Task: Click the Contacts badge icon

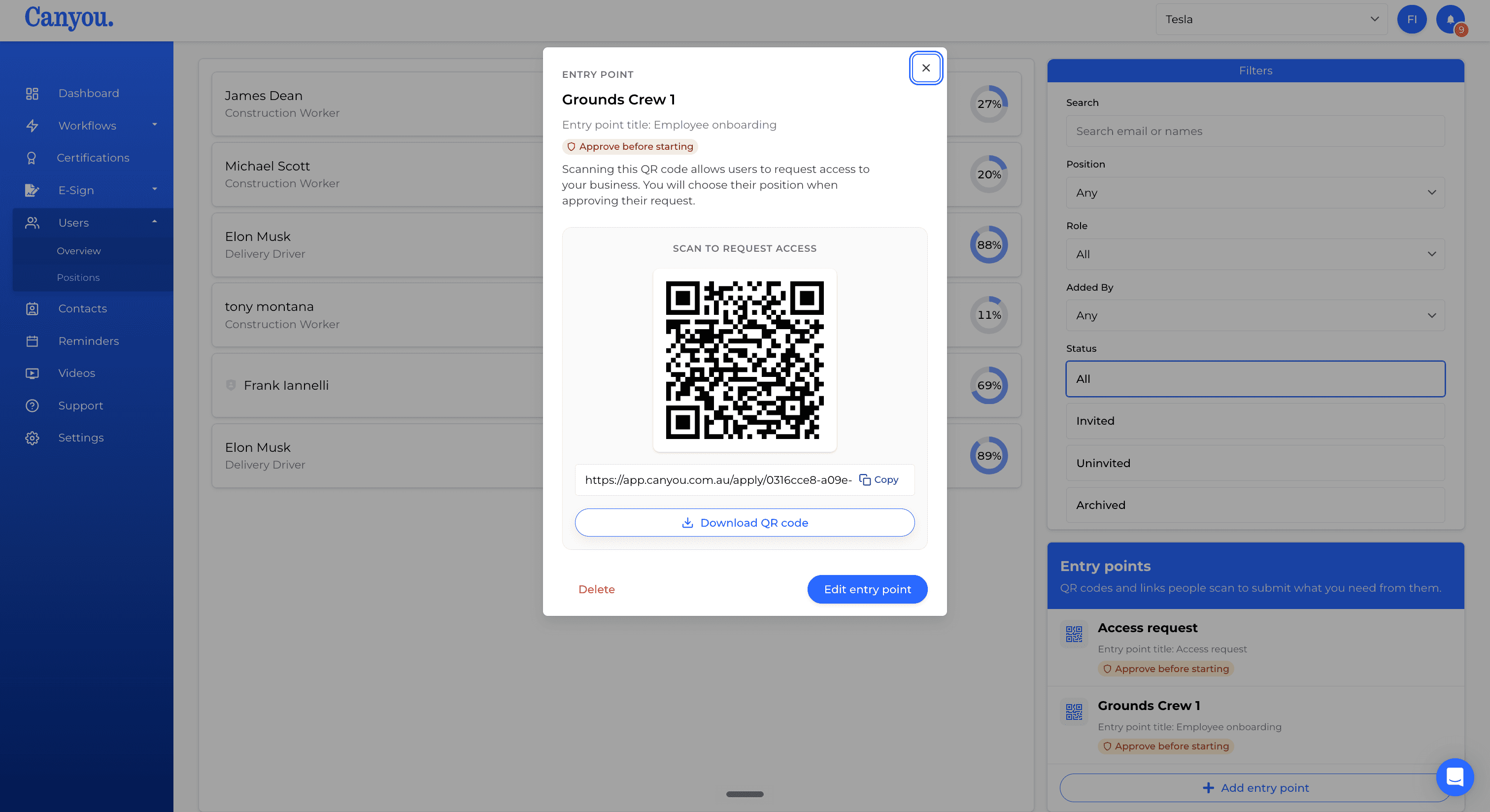Action: click(x=32, y=309)
